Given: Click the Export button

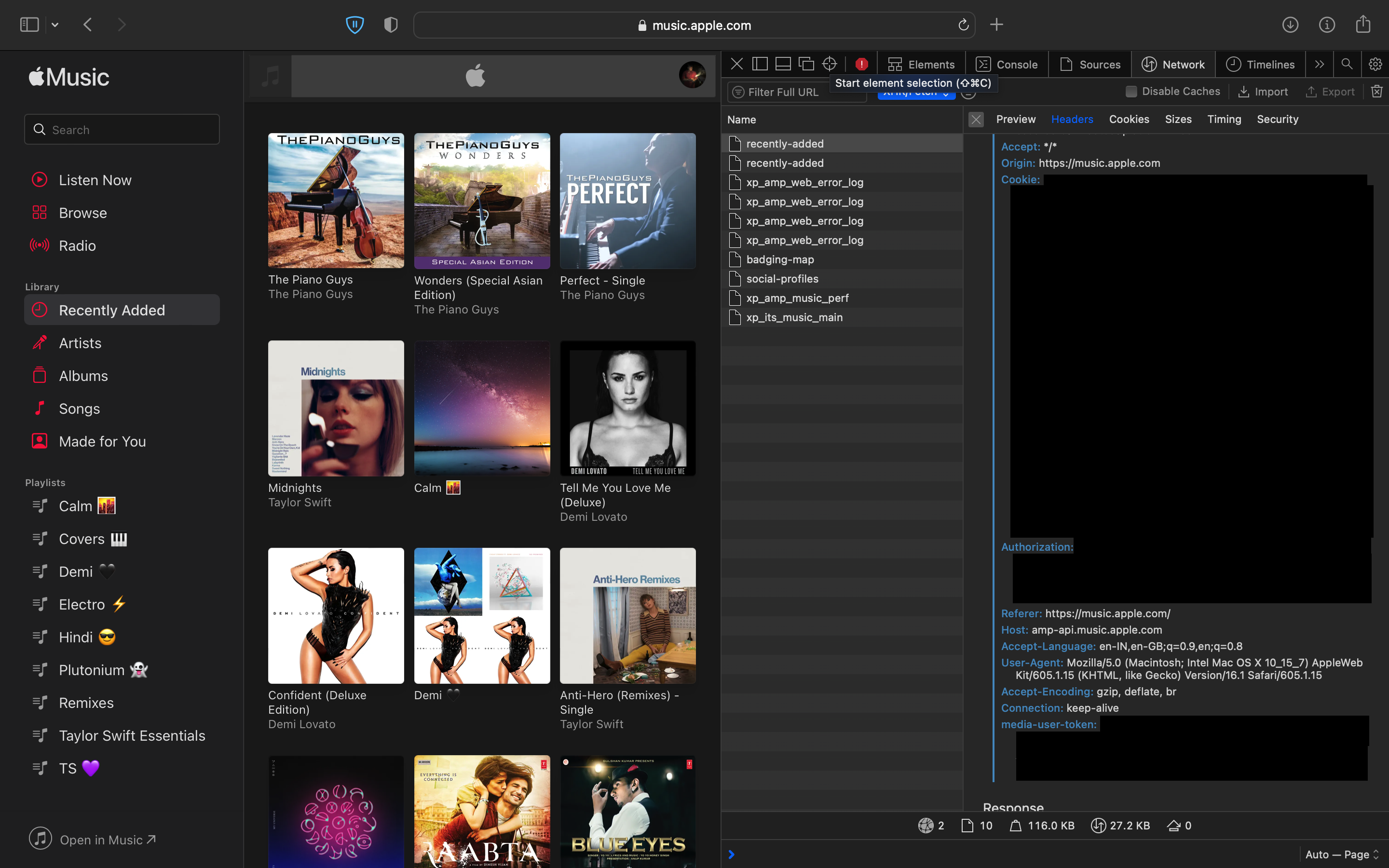Looking at the screenshot, I should click(x=1330, y=92).
